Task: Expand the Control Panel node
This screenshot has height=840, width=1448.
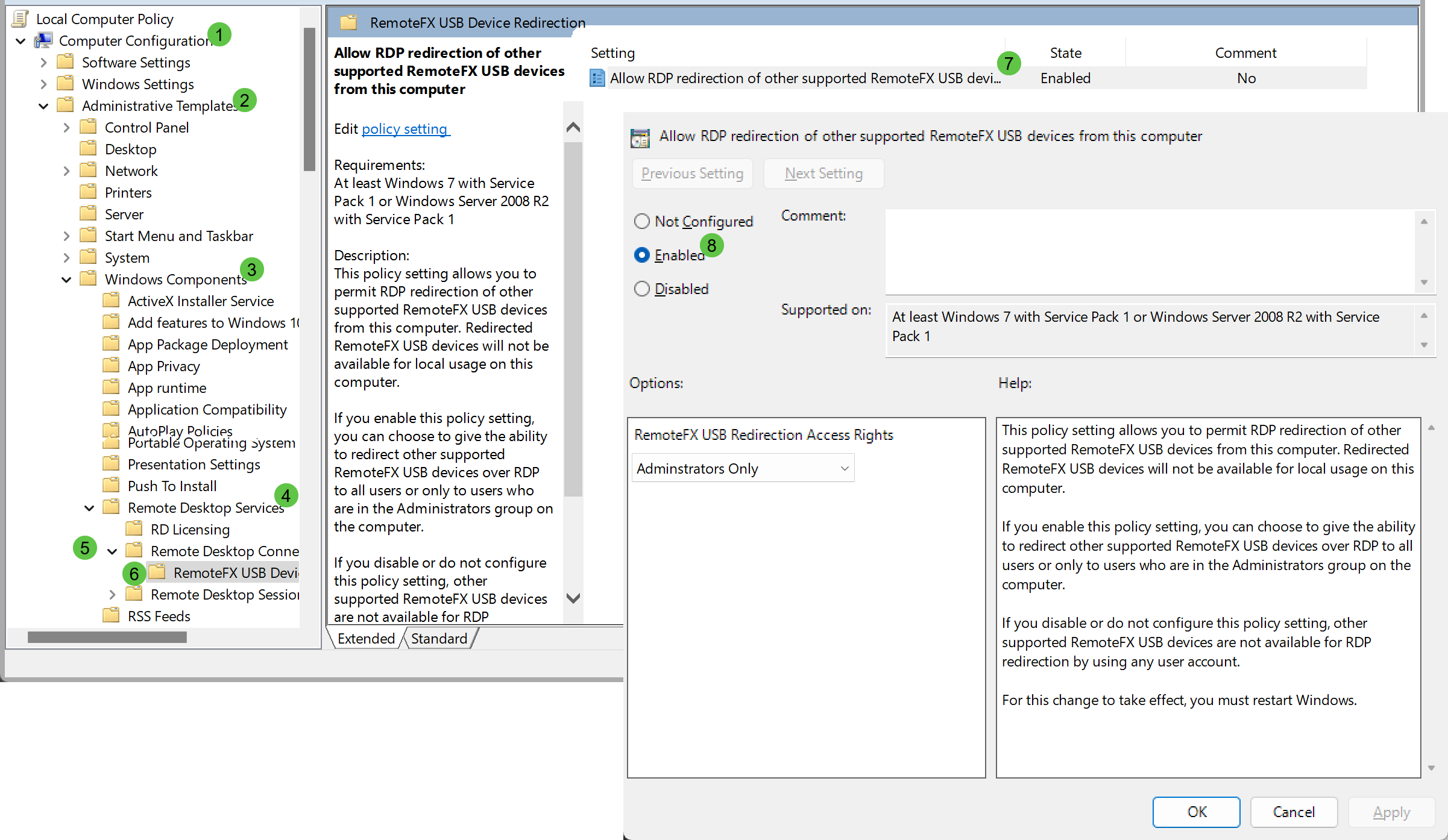Action: tap(66, 128)
